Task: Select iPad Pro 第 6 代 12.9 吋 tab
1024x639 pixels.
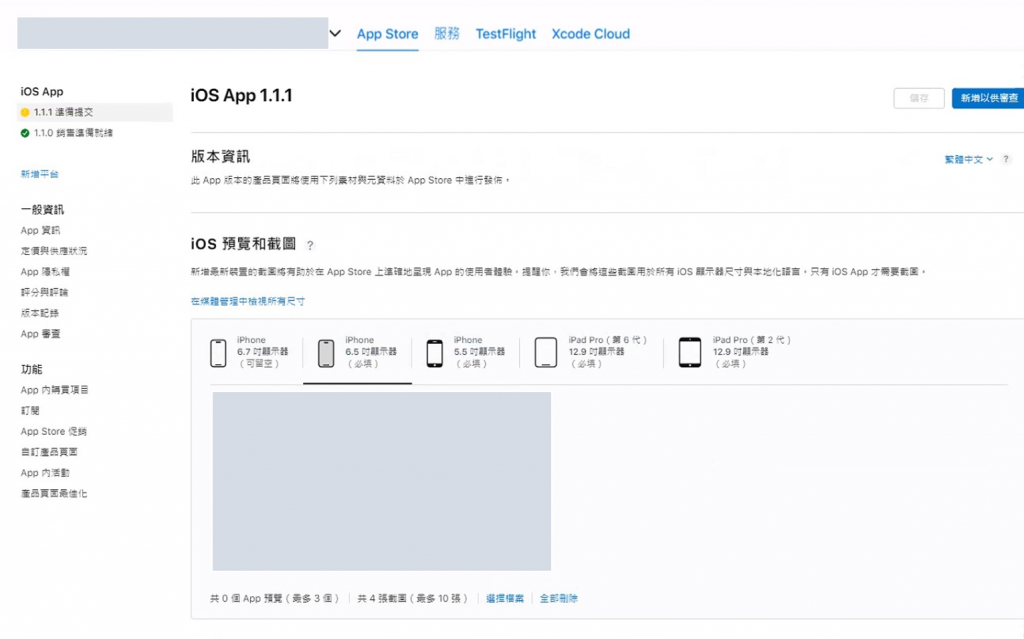Action: click(590, 352)
